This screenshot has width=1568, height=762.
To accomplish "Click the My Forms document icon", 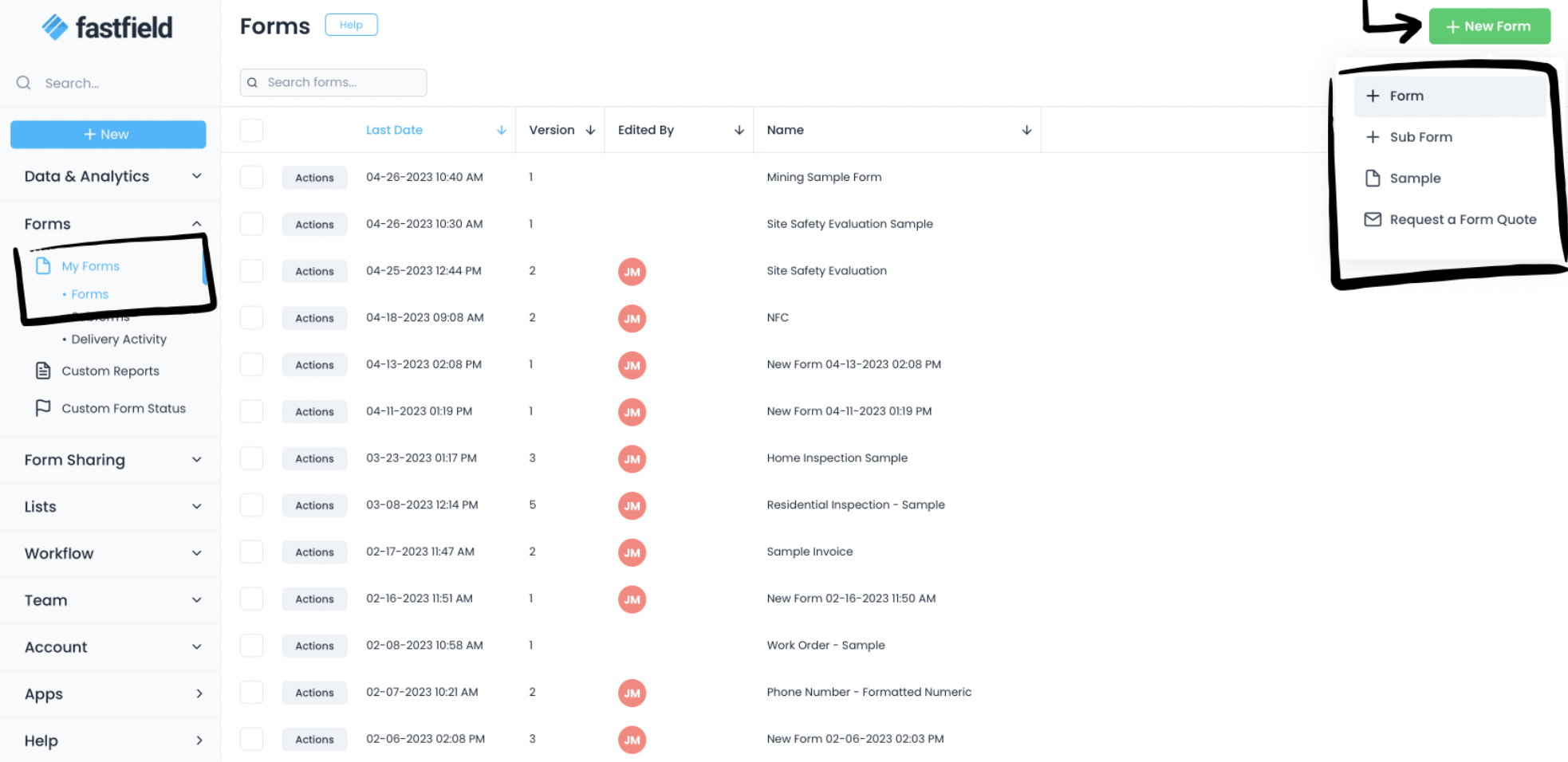I will point(43,266).
